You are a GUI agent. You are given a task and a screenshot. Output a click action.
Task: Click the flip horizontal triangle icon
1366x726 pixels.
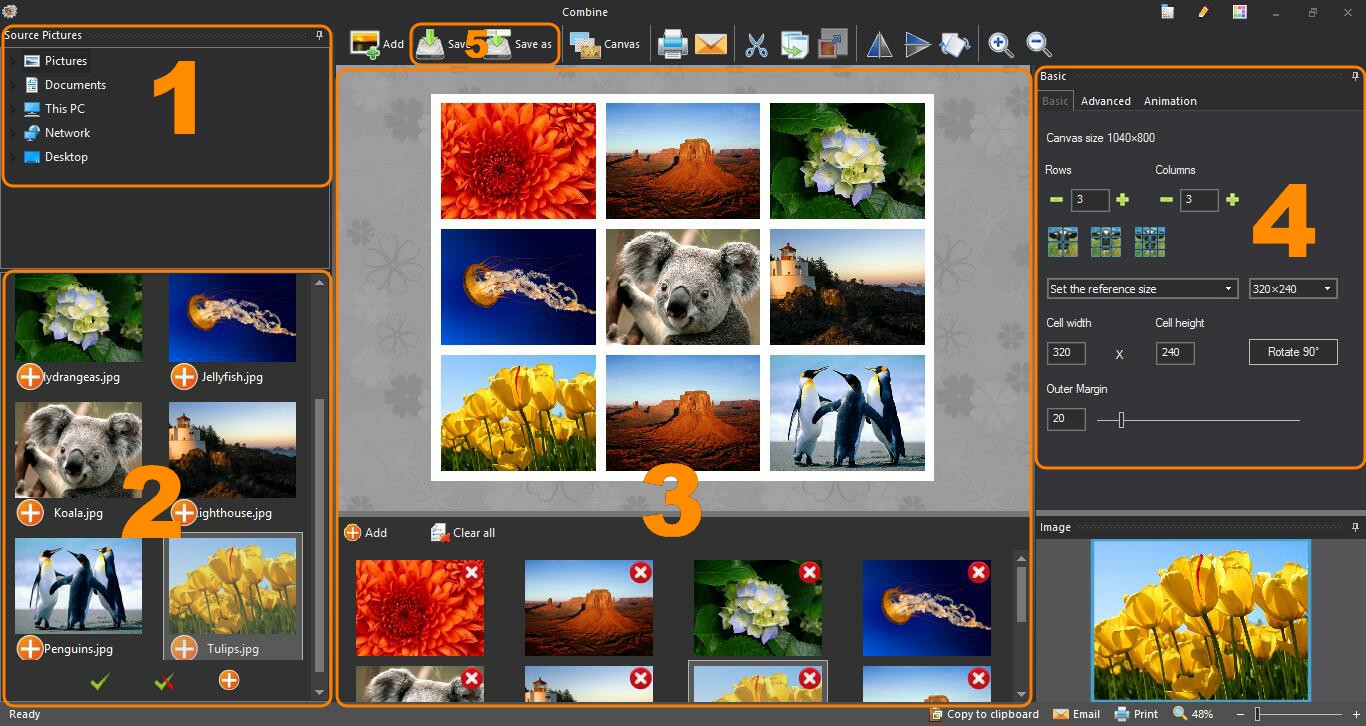[x=878, y=44]
